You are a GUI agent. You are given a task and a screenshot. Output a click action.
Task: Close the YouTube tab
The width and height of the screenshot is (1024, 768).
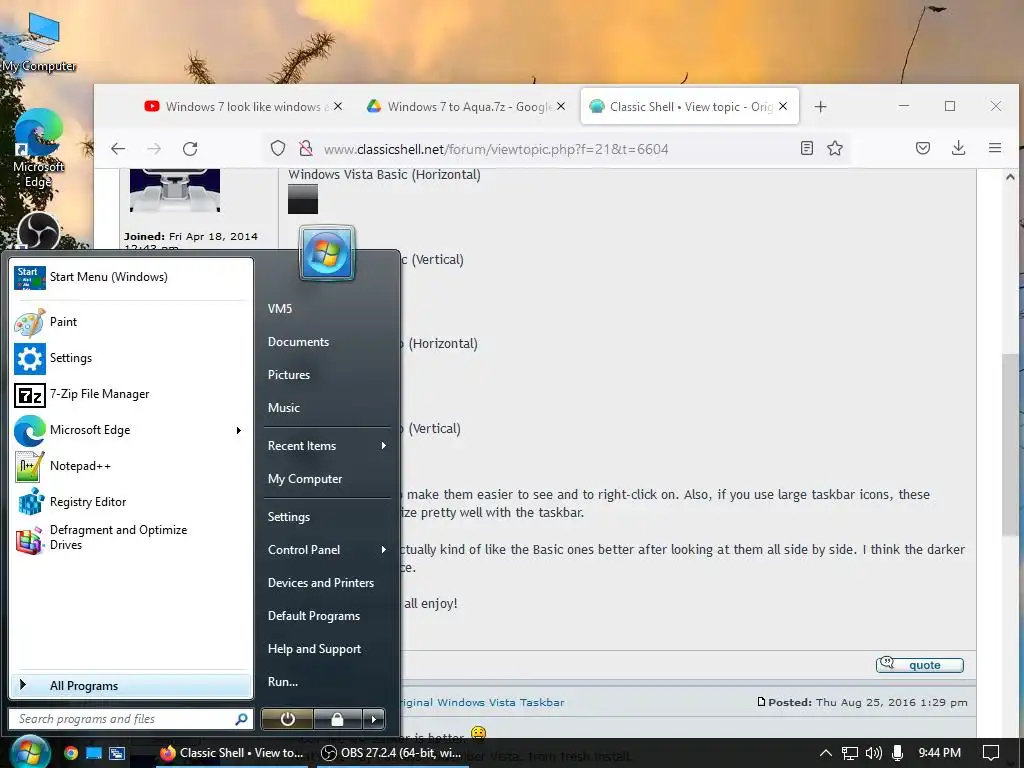(x=338, y=106)
